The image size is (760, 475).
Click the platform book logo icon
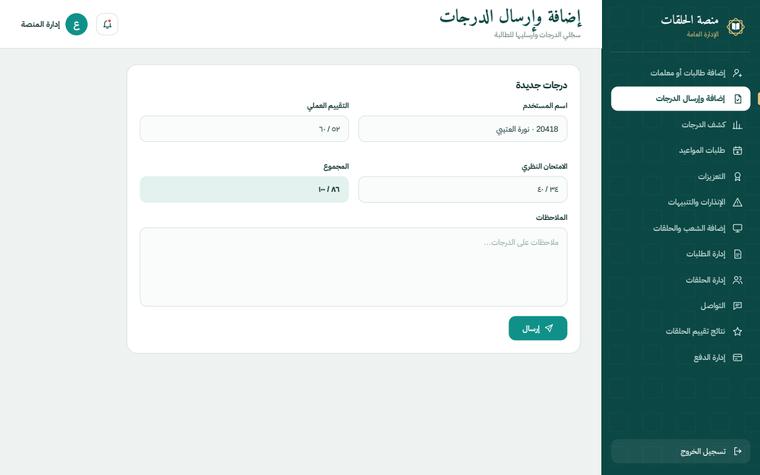point(735,26)
